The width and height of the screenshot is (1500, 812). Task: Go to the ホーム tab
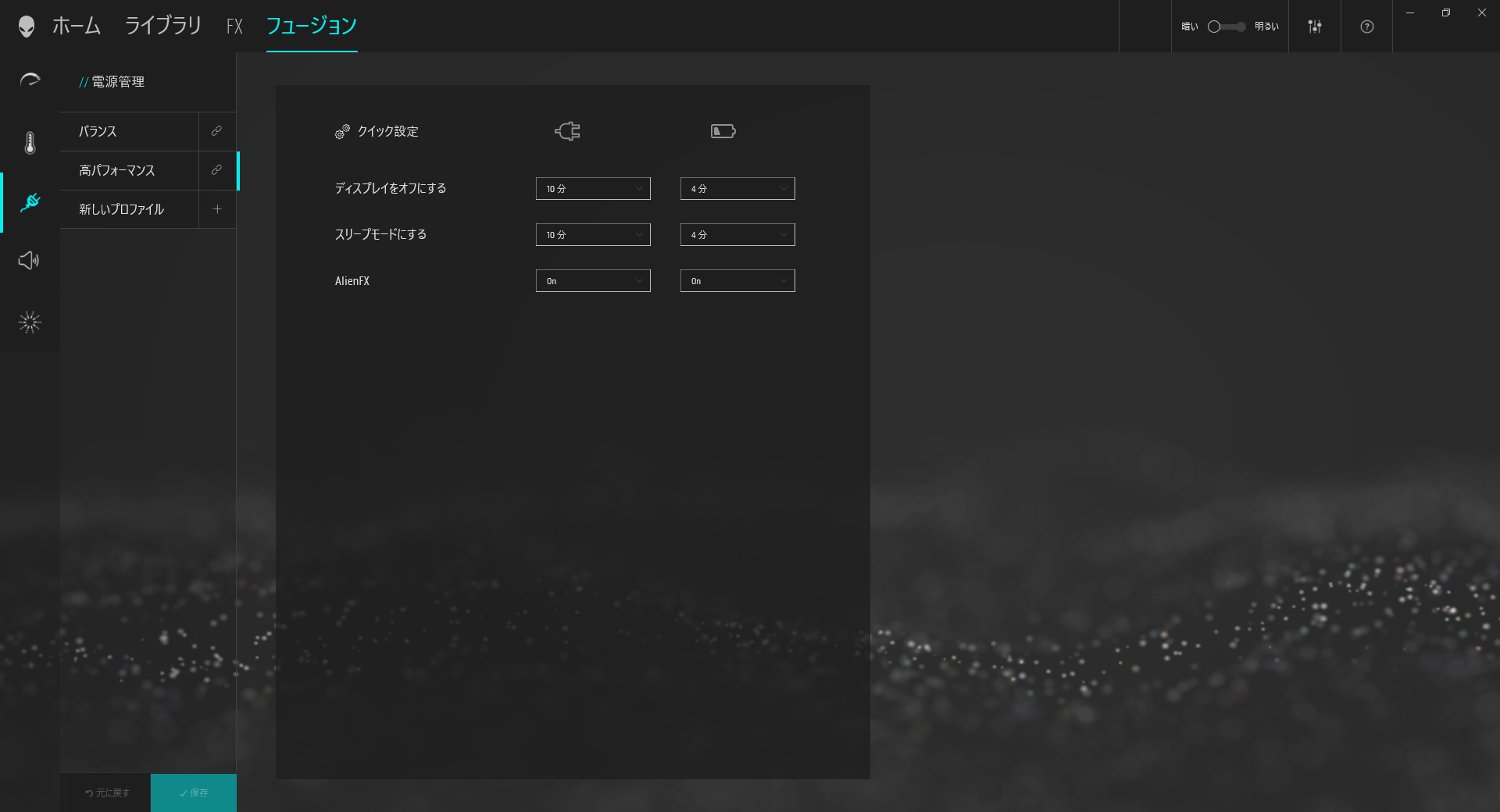coord(77,26)
